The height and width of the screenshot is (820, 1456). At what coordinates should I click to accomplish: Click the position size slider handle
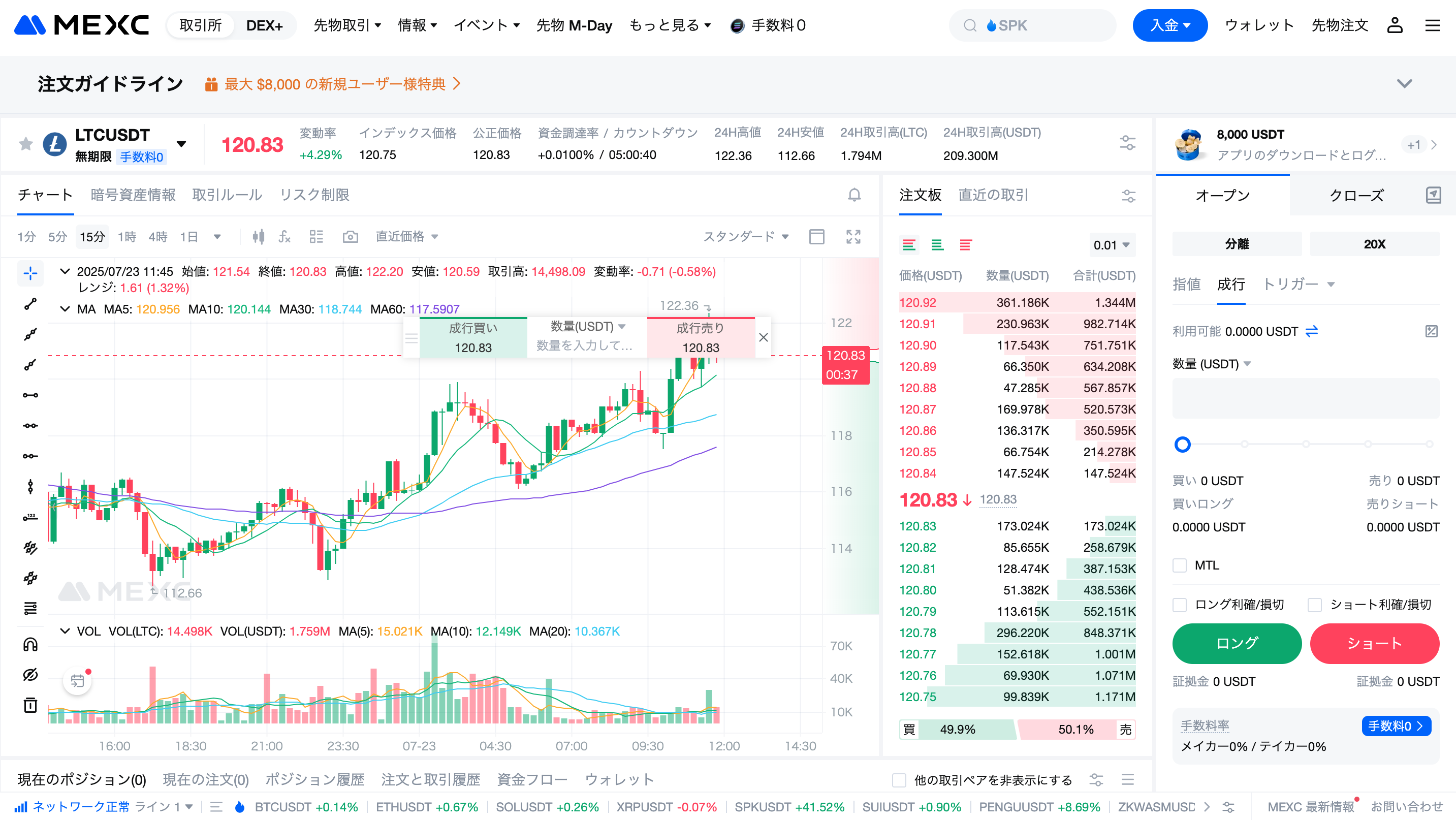pos(1182,445)
